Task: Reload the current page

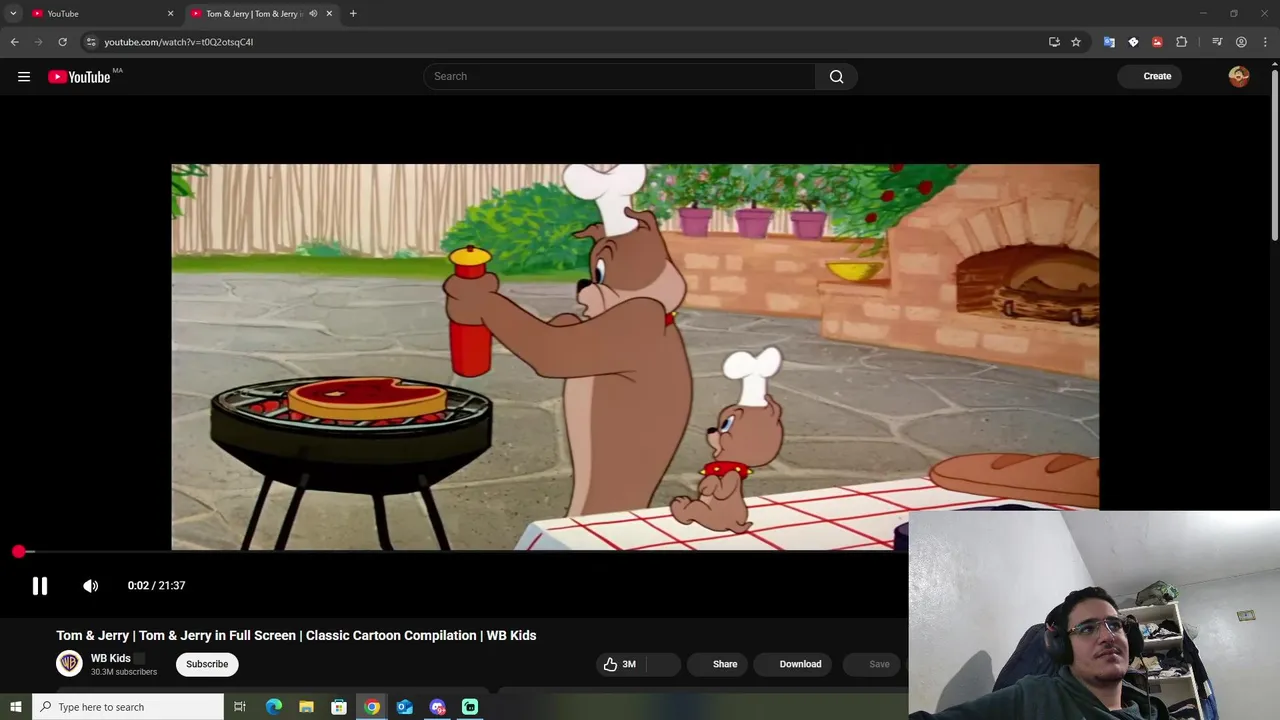Action: click(62, 42)
